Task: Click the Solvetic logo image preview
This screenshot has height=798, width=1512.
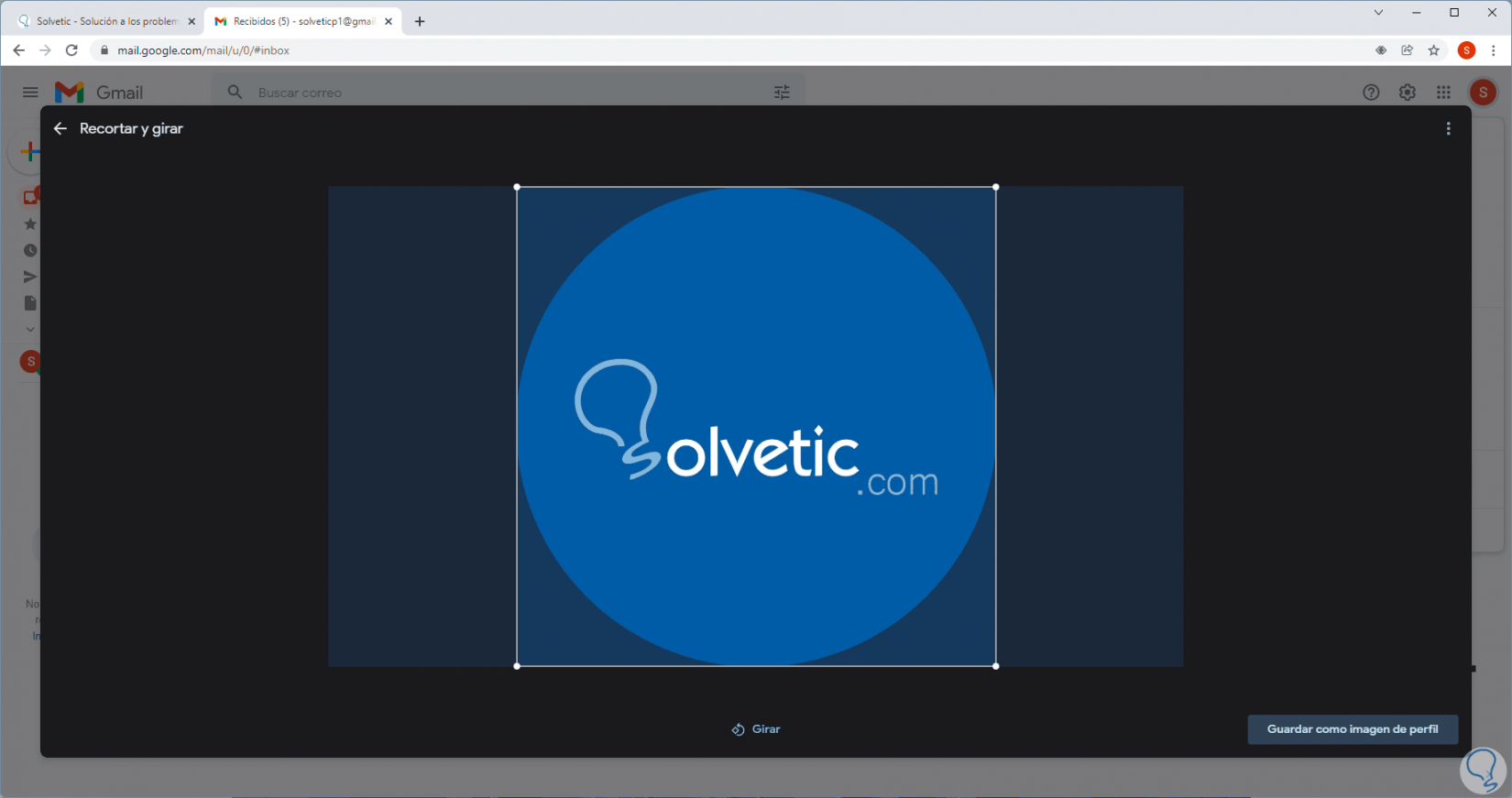Action: (756, 427)
